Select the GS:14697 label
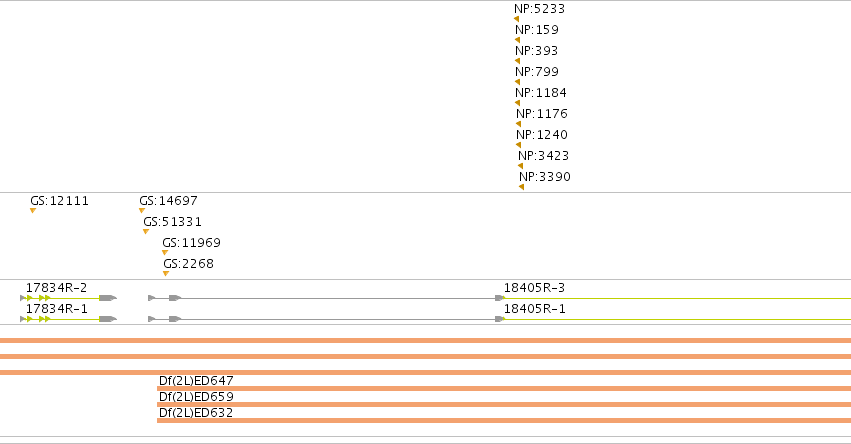 coord(168,201)
